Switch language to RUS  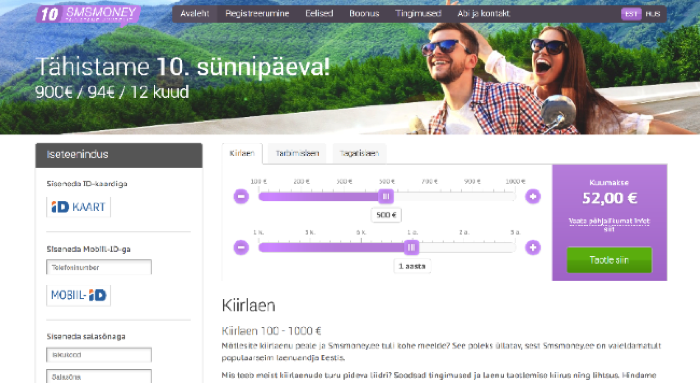[x=653, y=14]
